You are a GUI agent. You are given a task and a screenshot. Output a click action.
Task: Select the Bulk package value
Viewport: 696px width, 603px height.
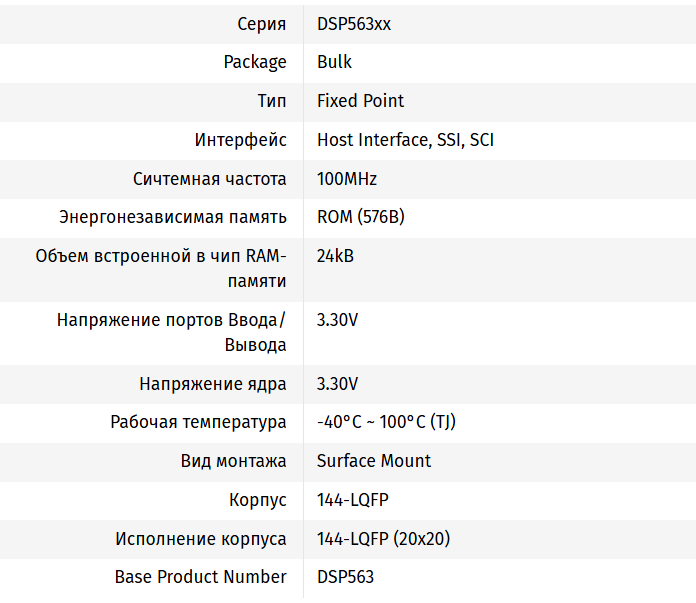[334, 62]
